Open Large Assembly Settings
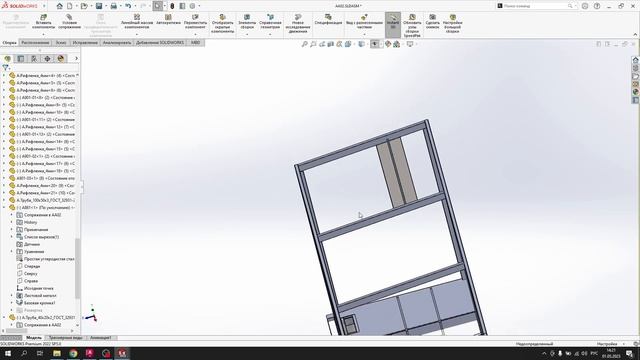640x360 pixels. tap(452, 24)
